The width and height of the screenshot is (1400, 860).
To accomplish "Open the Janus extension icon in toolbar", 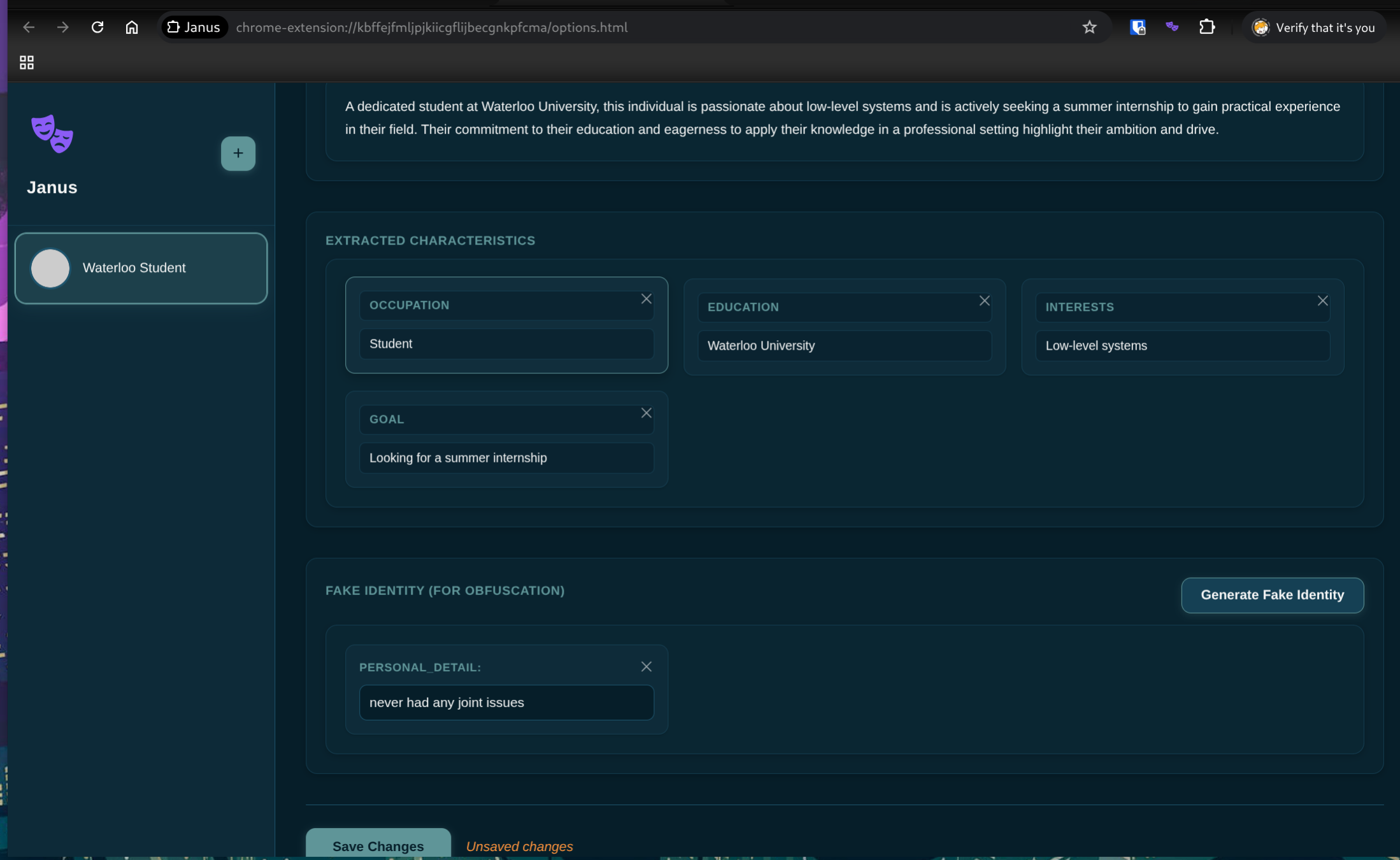I will click(x=1172, y=27).
